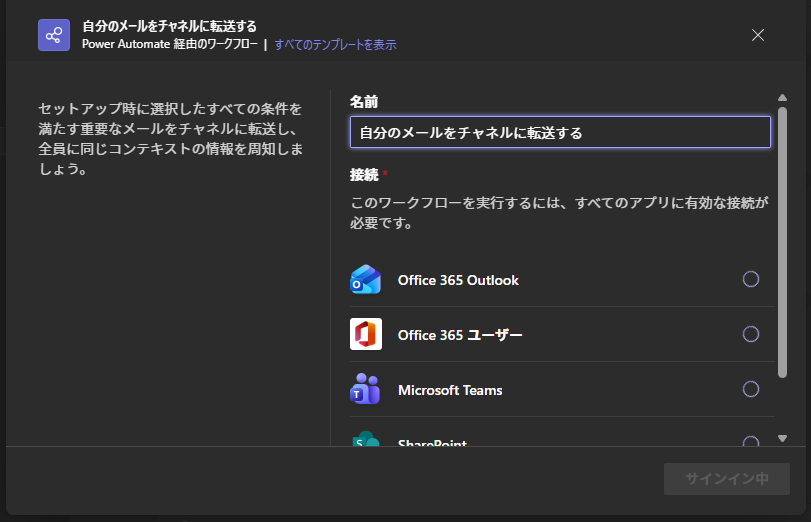Click the Microsoft Teams app icon

click(x=365, y=389)
